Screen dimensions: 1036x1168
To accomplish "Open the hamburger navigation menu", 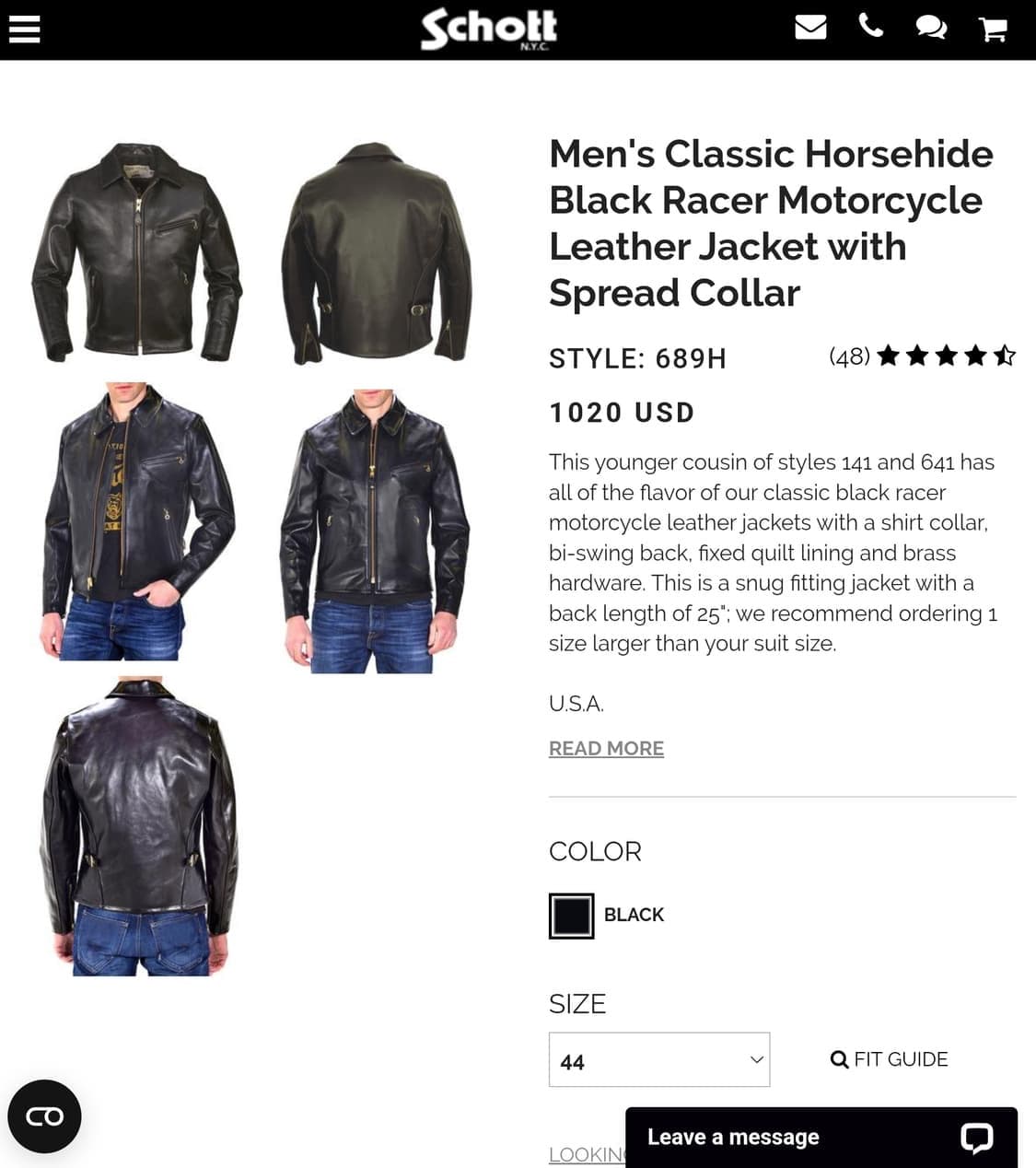I will click(x=24, y=29).
